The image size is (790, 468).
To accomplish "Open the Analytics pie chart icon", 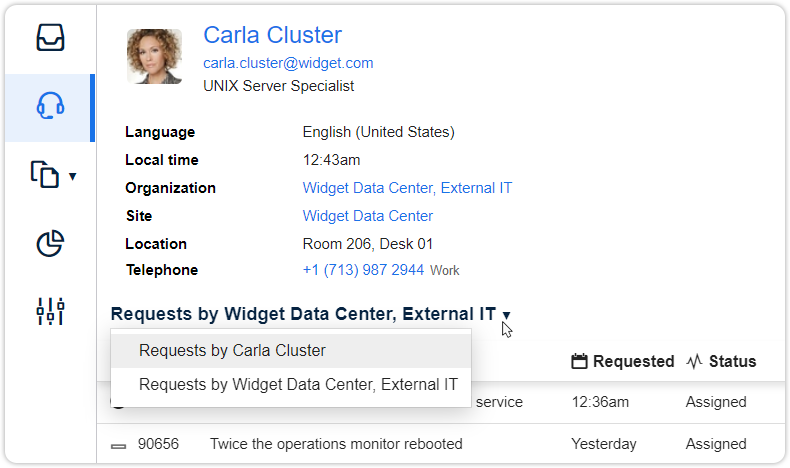I will (x=50, y=243).
